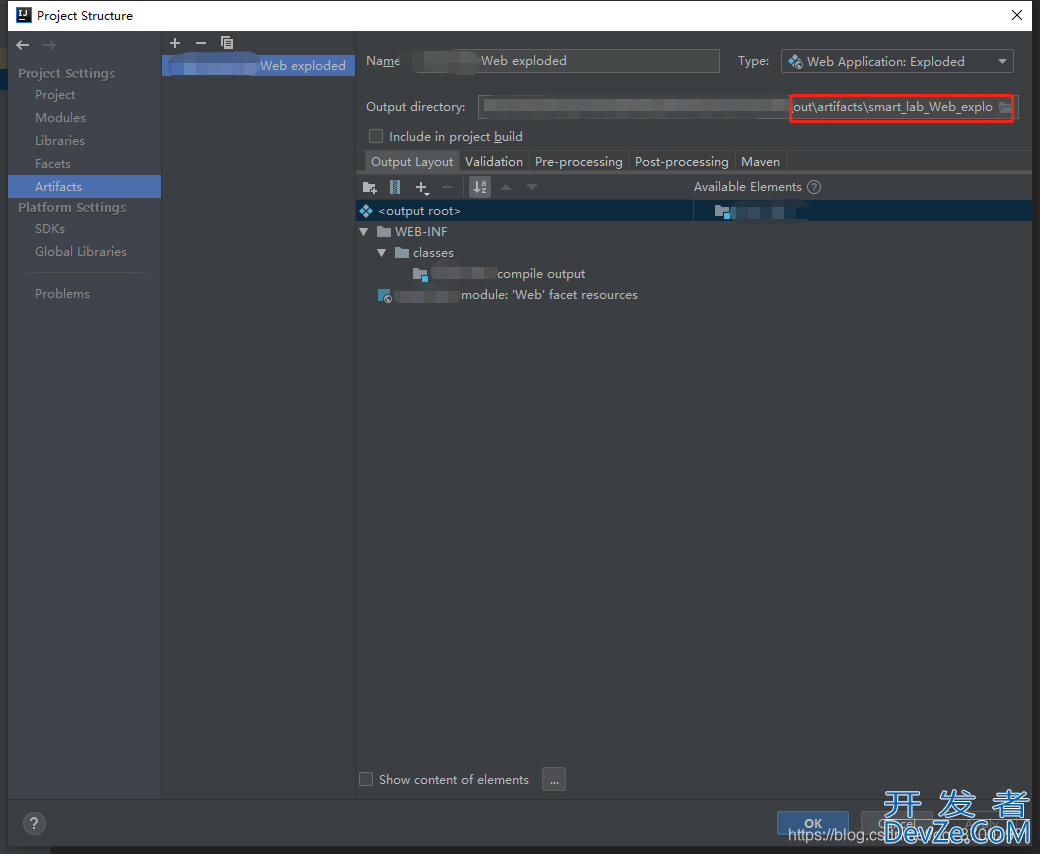This screenshot has width=1040, height=854.
Task: Toggle sort elements by names and types
Action: 480,187
